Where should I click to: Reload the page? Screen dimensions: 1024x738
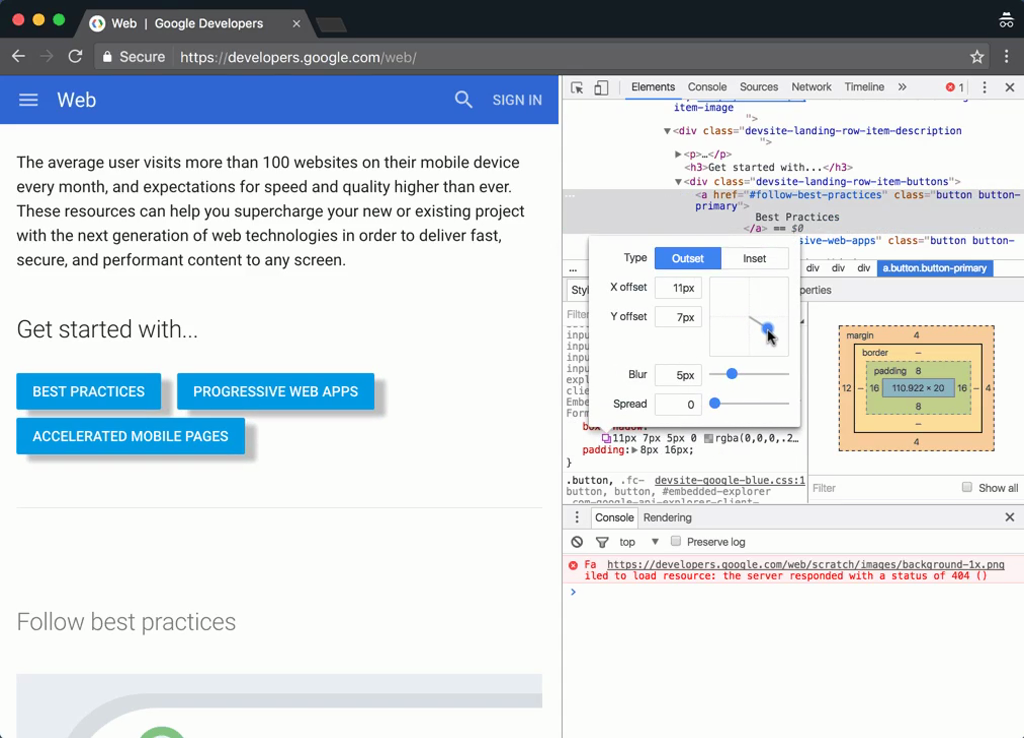(75, 57)
